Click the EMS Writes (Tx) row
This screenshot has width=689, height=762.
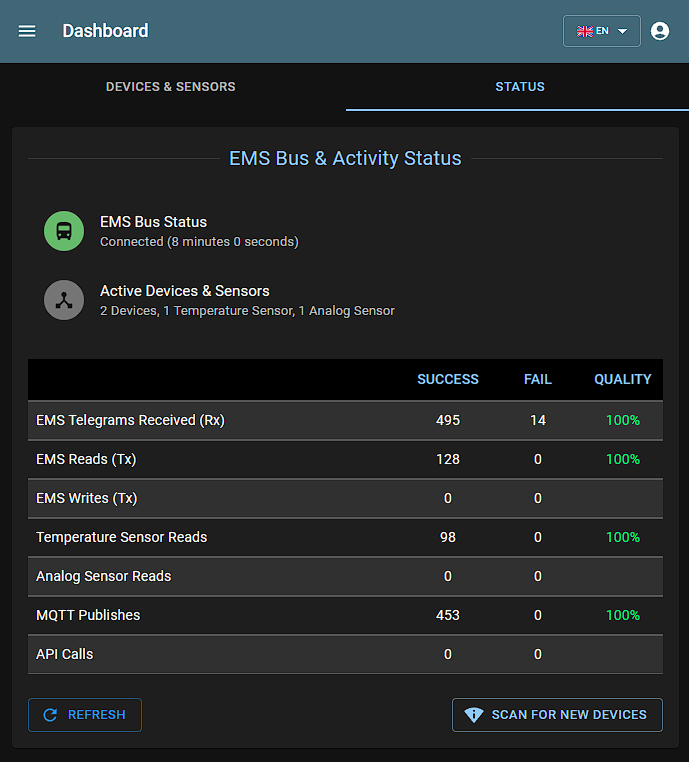(345, 498)
